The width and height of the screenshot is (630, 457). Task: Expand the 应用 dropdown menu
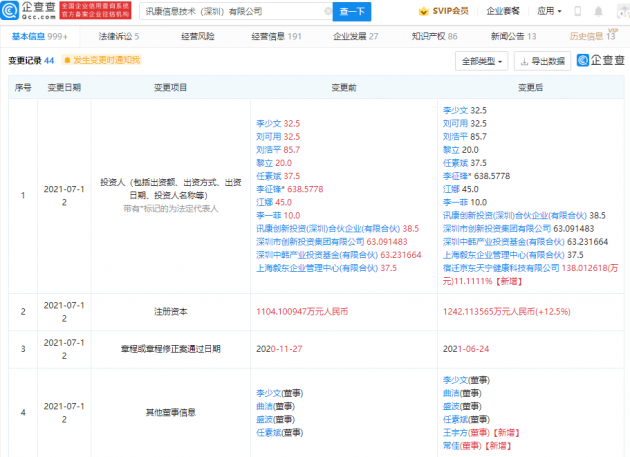click(549, 11)
